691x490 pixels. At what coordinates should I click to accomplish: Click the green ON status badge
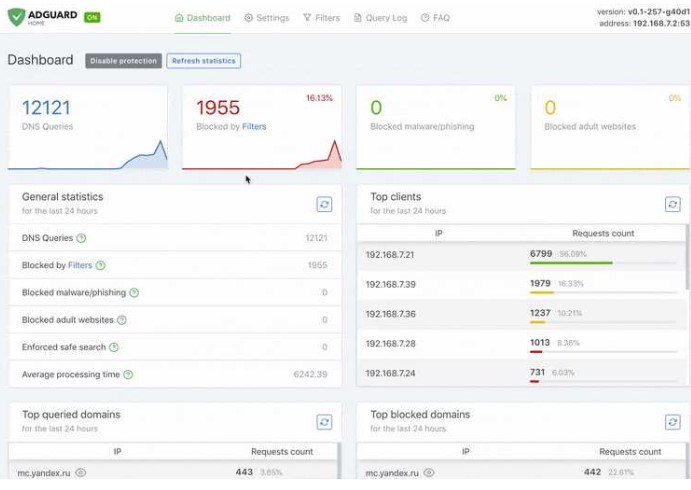click(93, 17)
